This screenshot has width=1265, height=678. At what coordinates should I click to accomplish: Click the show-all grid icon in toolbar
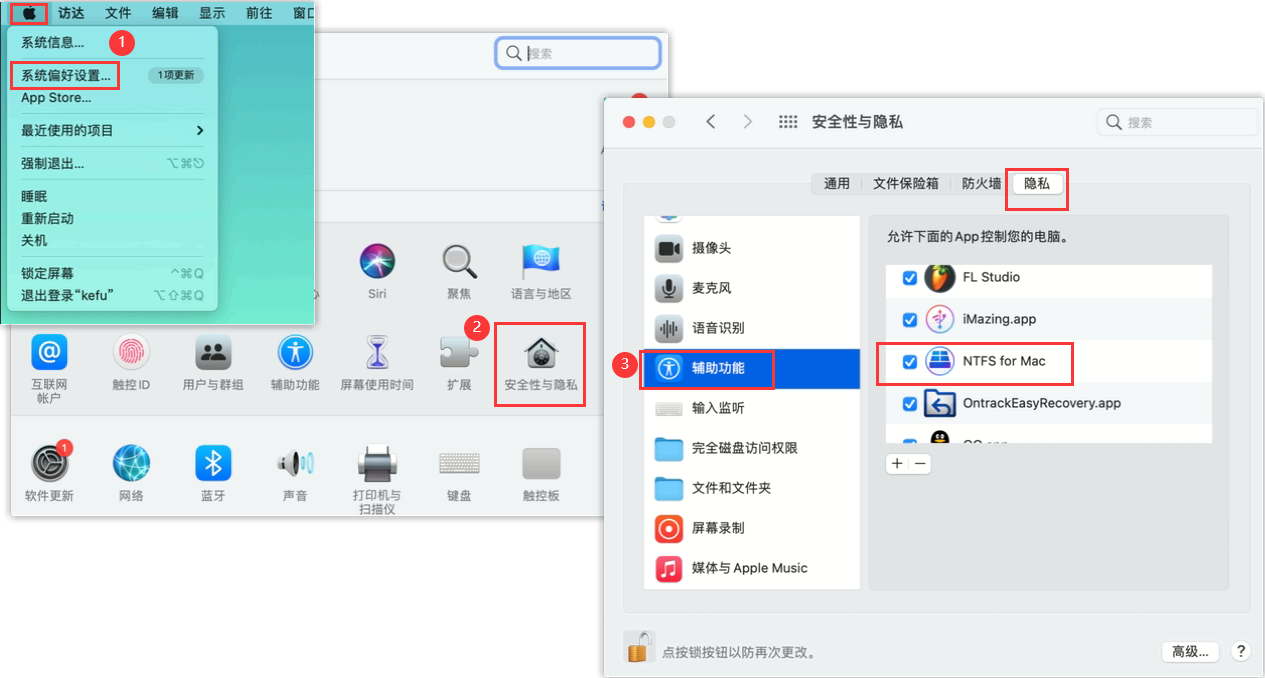pos(788,122)
